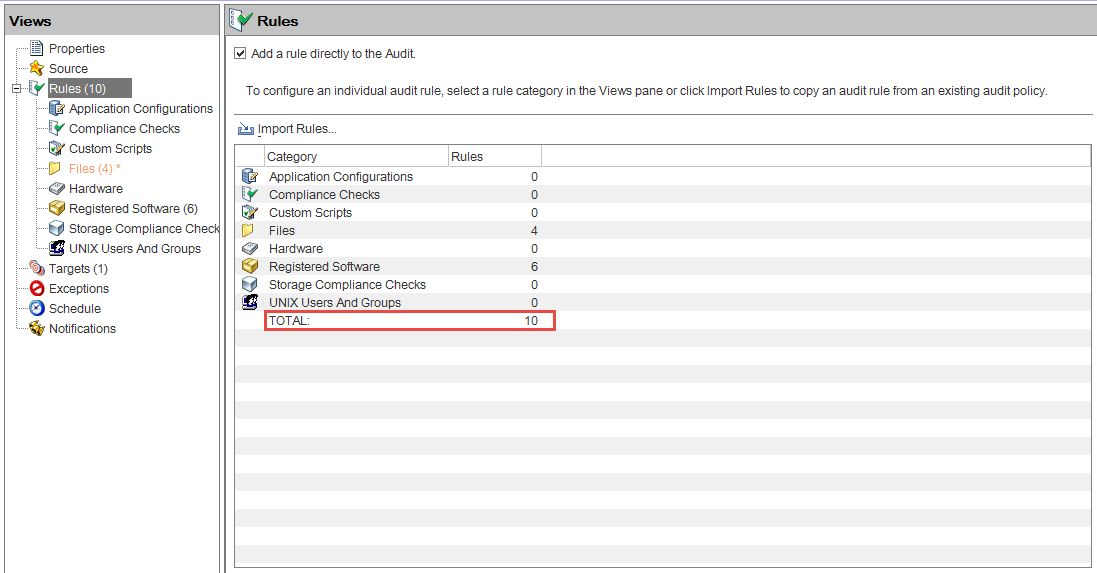
Task: Collapse the Rules (10) tree node
Action: point(17,89)
